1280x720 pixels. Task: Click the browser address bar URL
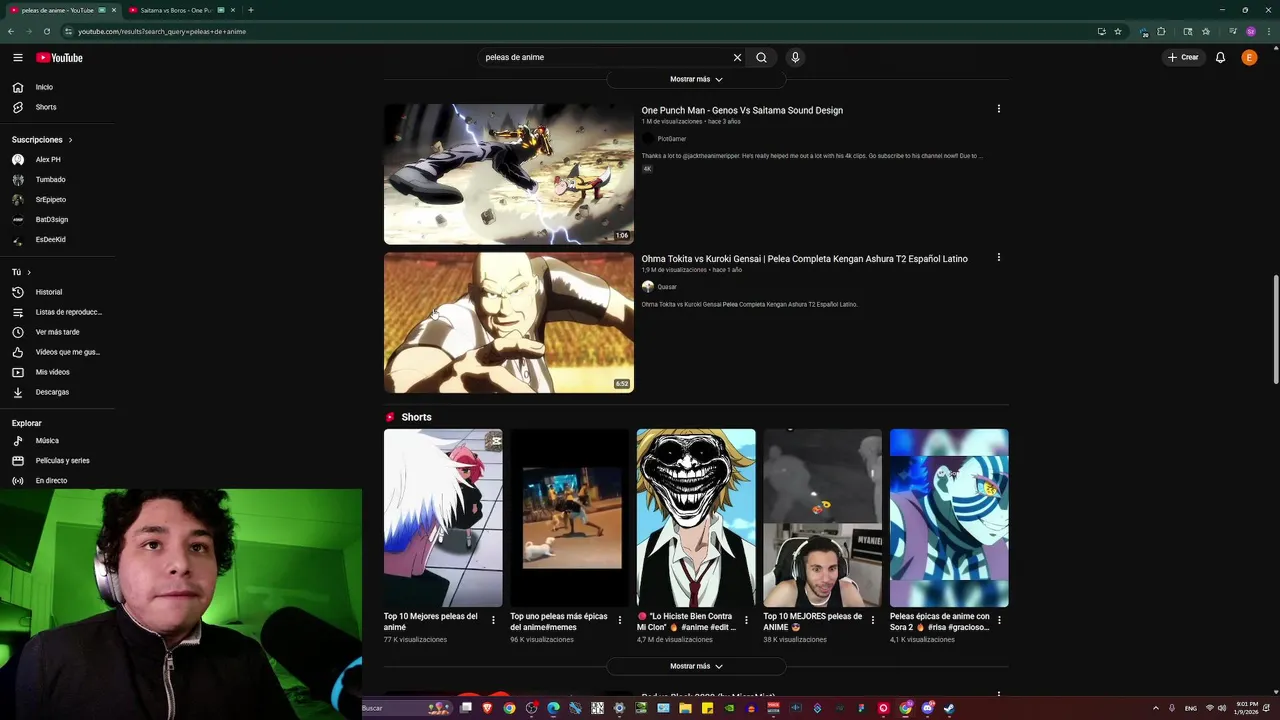click(x=162, y=31)
